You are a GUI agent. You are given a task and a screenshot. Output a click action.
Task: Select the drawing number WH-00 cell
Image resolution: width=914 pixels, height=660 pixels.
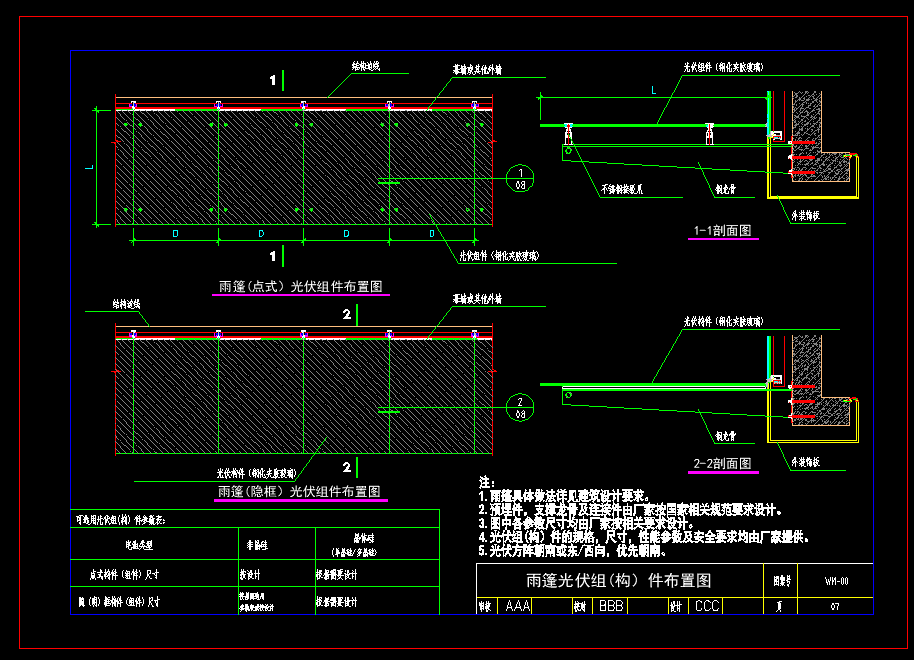coord(835,581)
